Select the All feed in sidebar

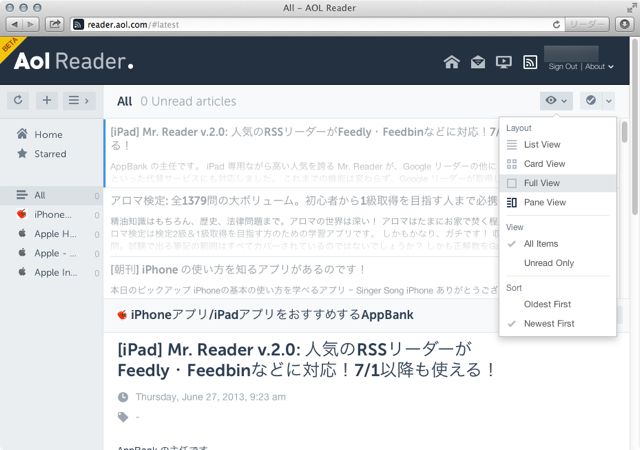pyautogui.click(x=52, y=195)
